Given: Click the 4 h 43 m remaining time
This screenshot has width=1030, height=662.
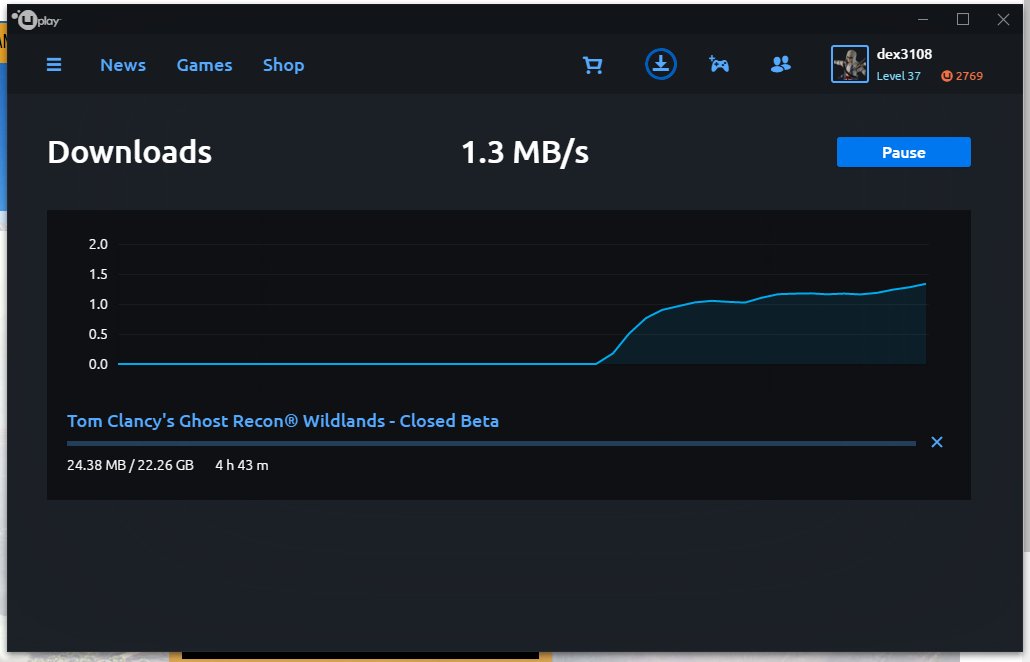Looking at the screenshot, I should (242, 465).
